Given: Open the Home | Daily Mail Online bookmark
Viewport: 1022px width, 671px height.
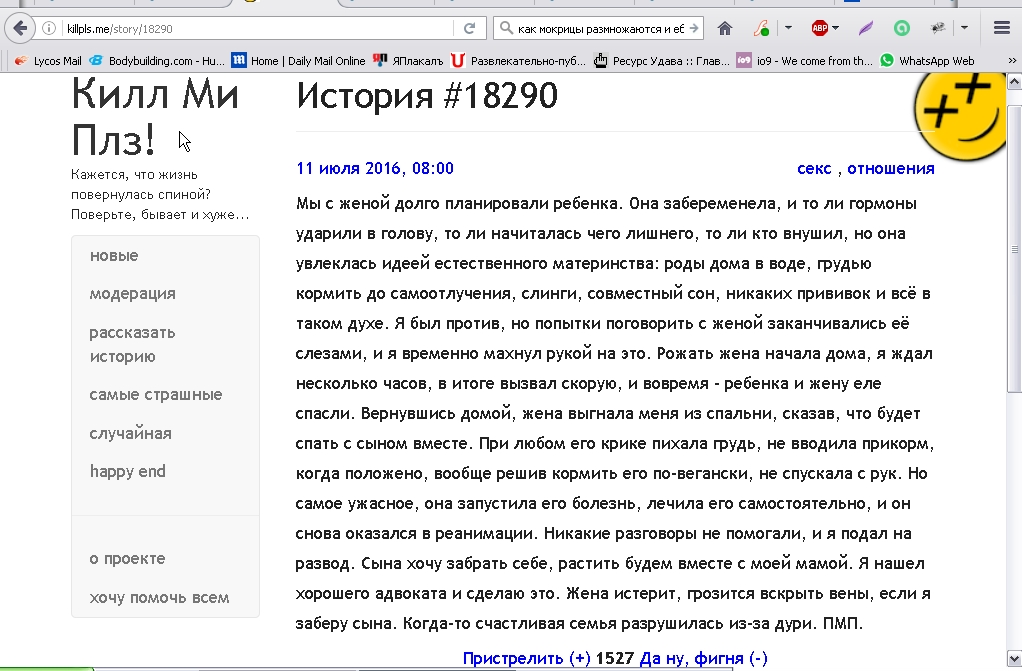Looking at the screenshot, I should 299,61.
